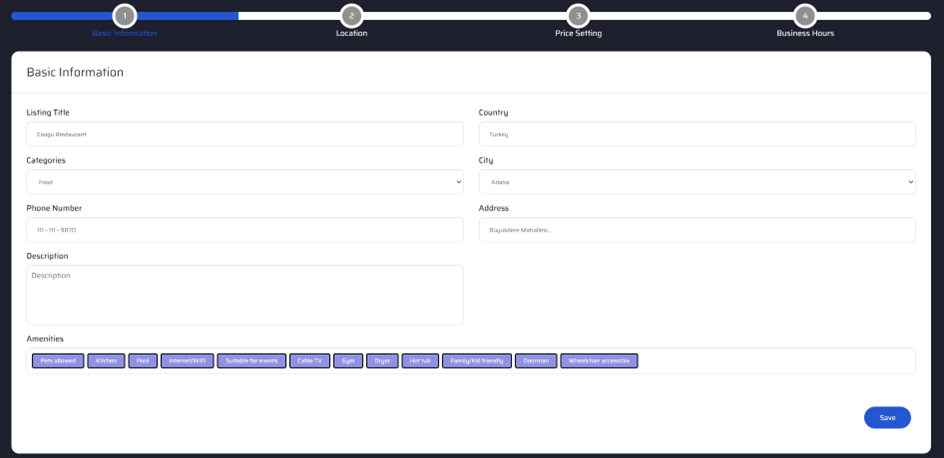Toggle the Pool amenity tag

[x=143, y=361]
